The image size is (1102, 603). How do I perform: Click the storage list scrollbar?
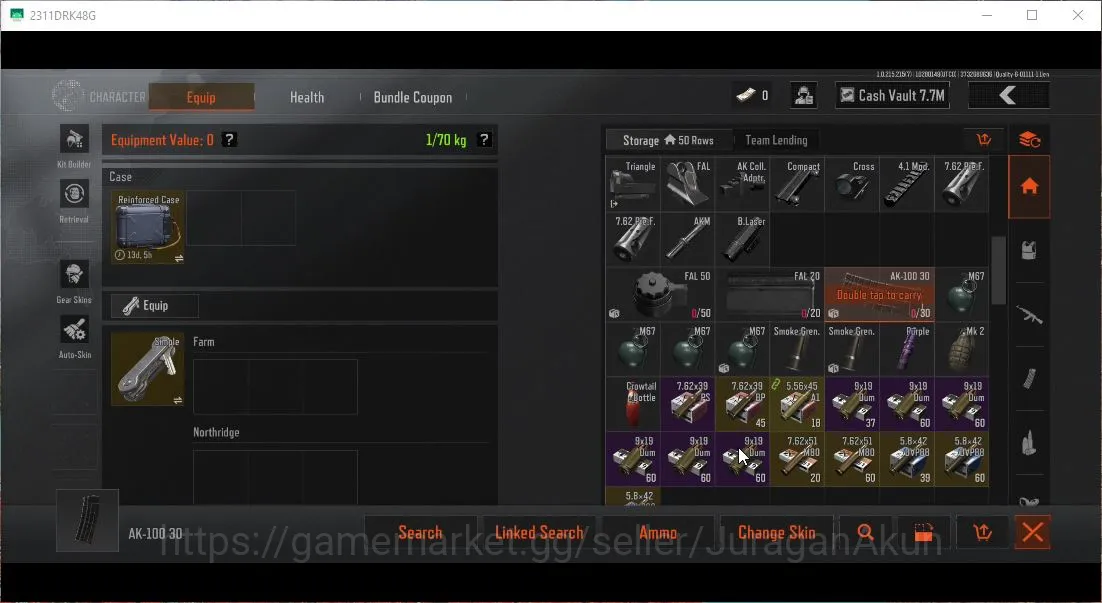(998, 271)
